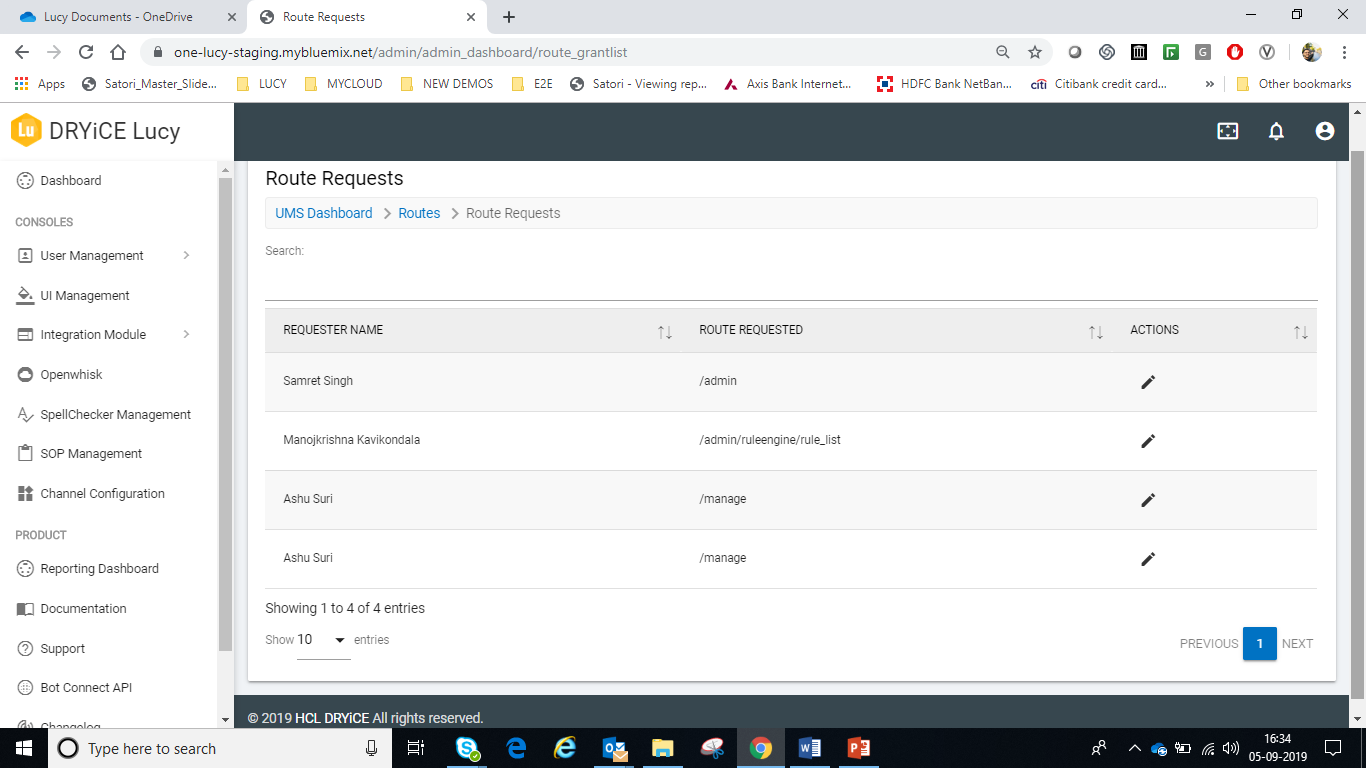Open Task View on taskbar

click(417, 748)
